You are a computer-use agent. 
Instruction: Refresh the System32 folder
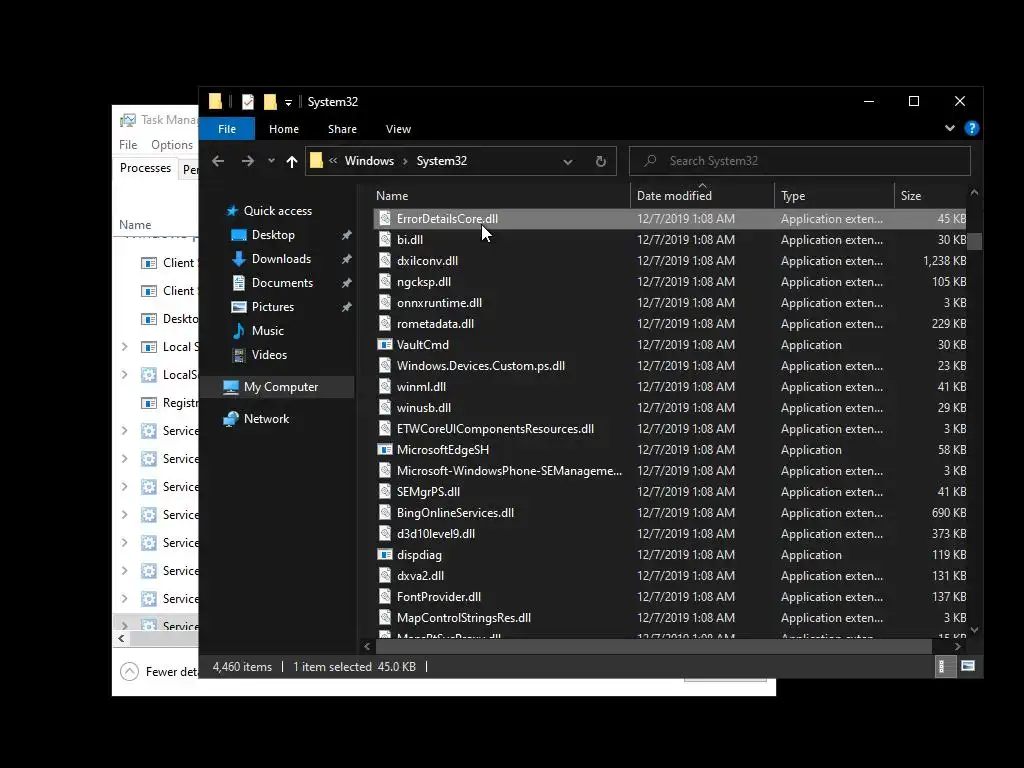601,161
